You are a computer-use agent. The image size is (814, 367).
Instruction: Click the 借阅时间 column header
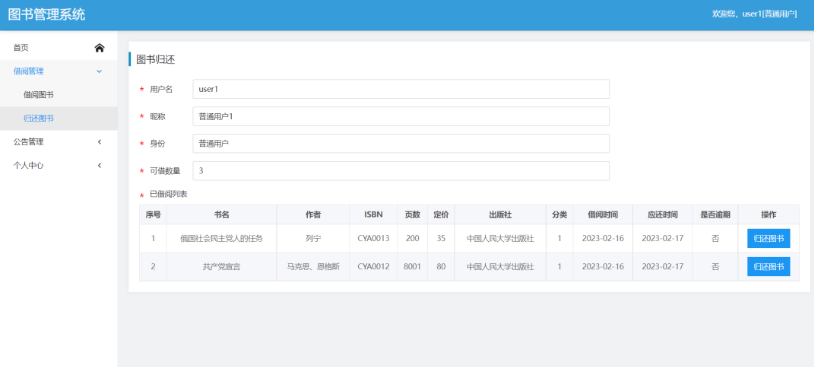[x=603, y=214]
